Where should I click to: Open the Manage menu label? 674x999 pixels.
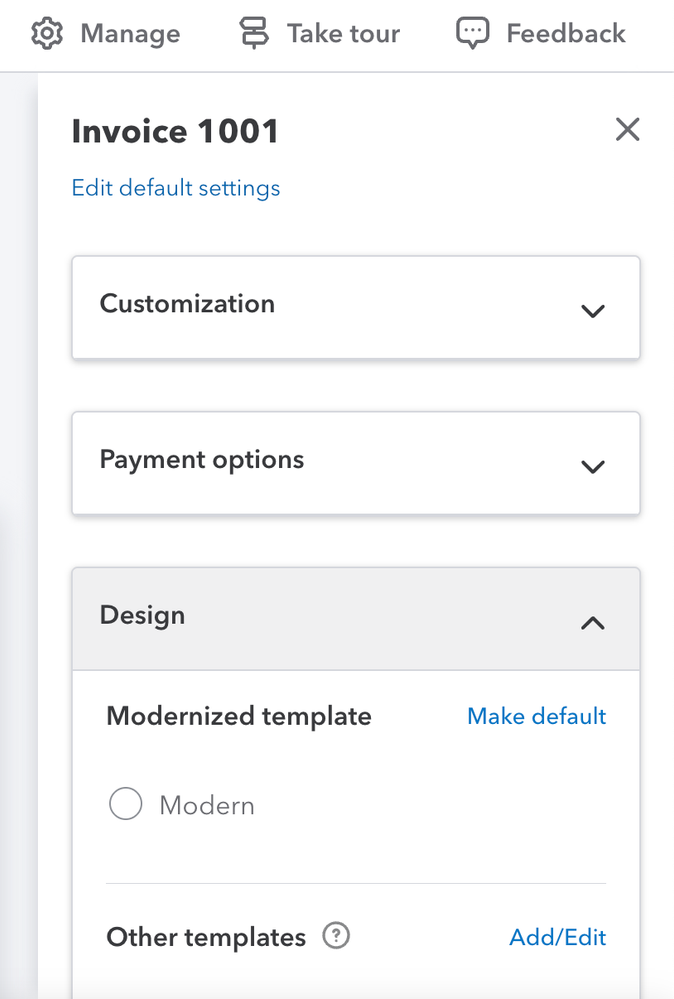pyautogui.click(x=130, y=34)
